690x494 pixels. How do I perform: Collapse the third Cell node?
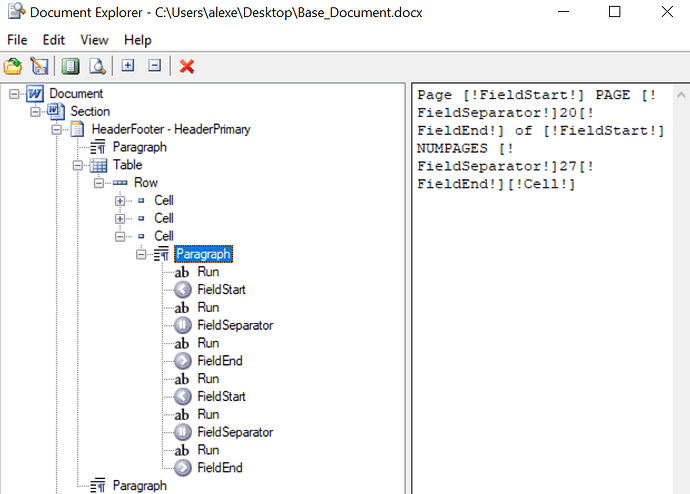click(x=120, y=237)
